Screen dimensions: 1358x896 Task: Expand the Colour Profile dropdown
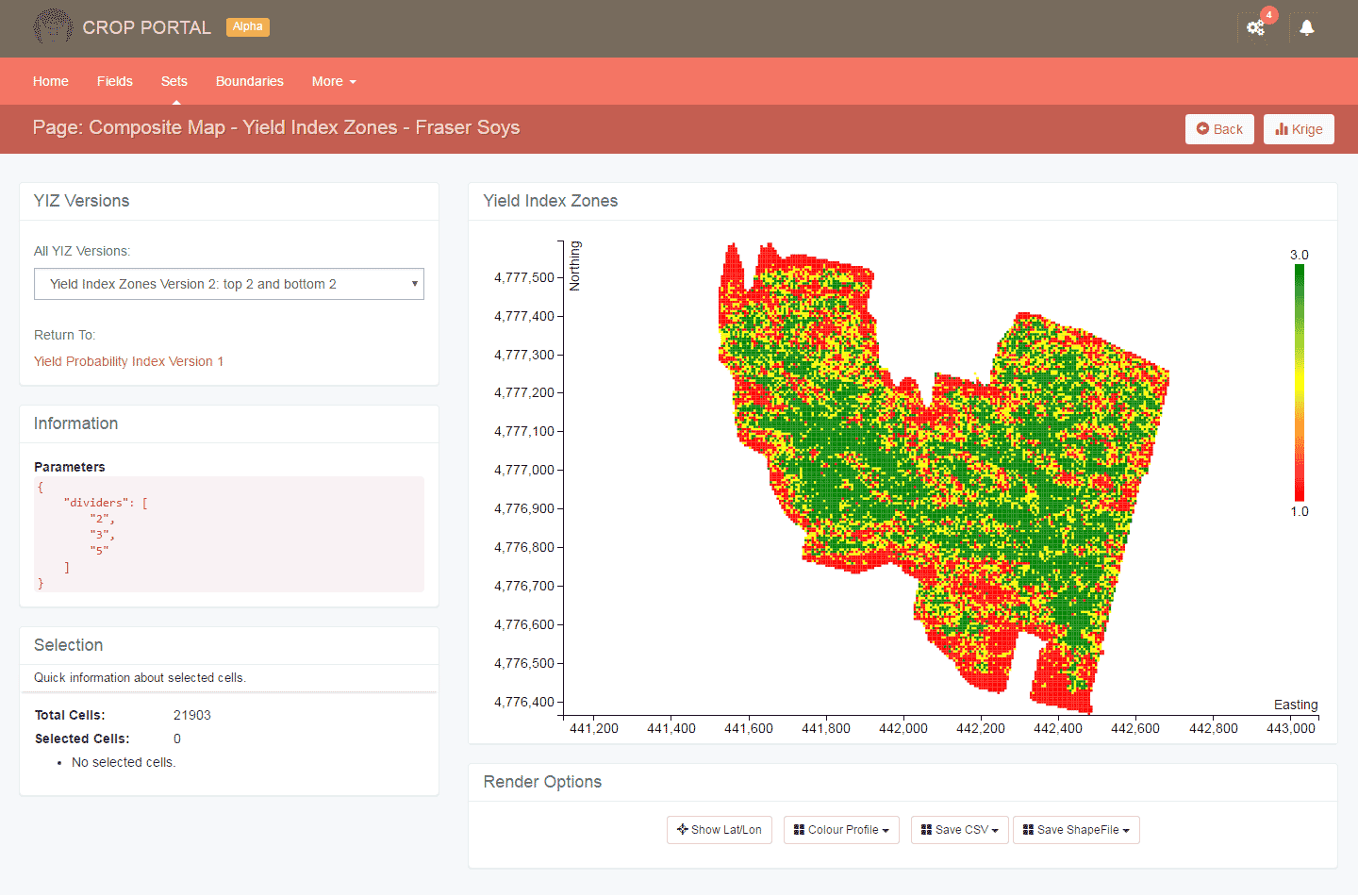tap(841, 830)
